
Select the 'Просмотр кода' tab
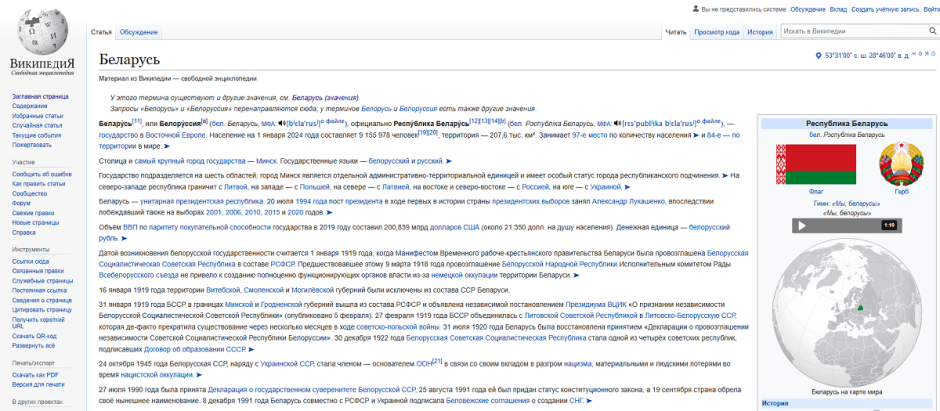(716, 32)
